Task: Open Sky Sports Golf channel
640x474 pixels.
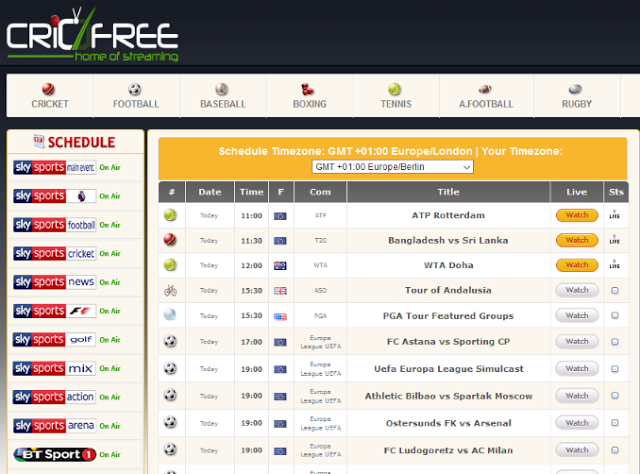Action: [55, 340]
